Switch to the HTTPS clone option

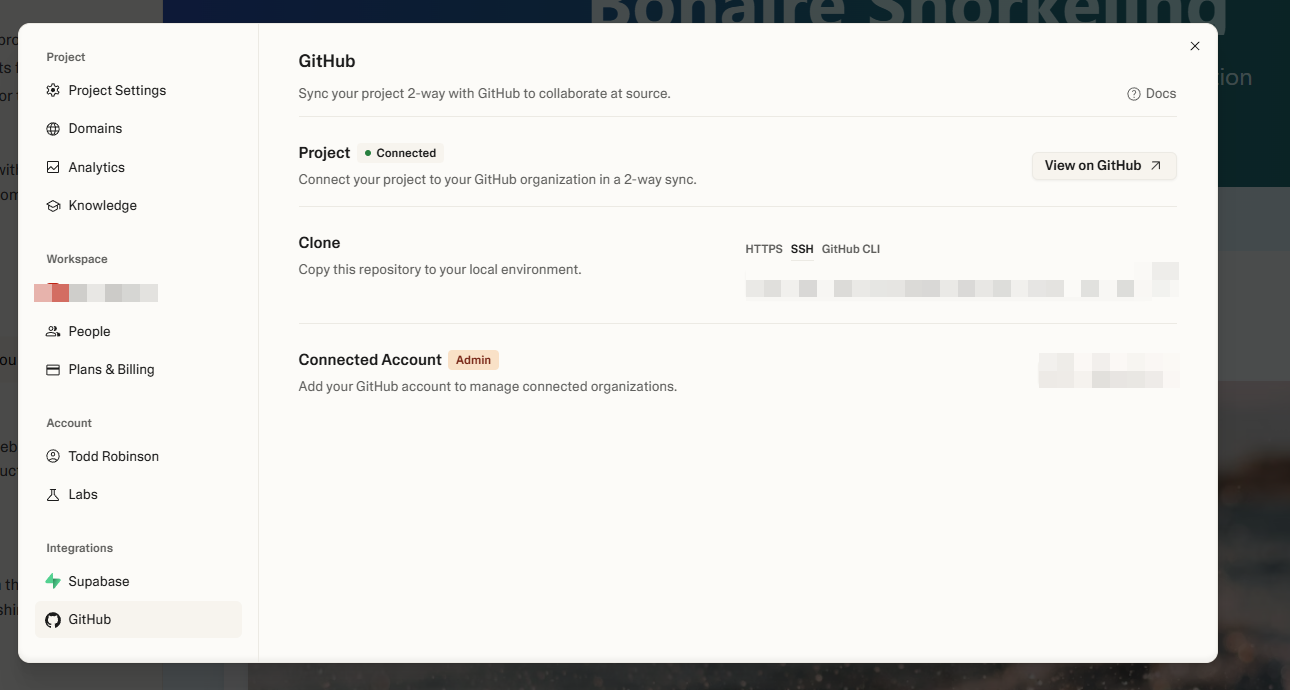[x=763, y=249]
